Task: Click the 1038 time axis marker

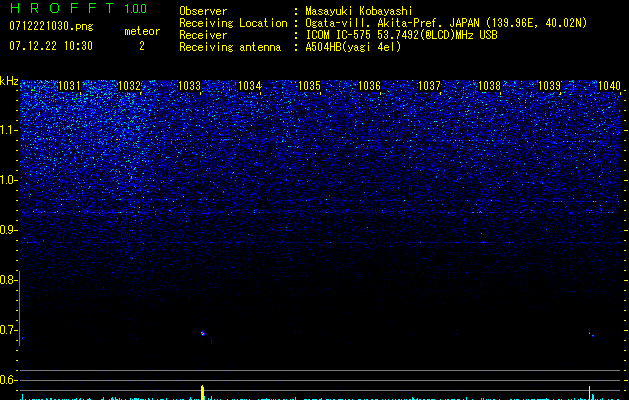Action: (489, 86)
